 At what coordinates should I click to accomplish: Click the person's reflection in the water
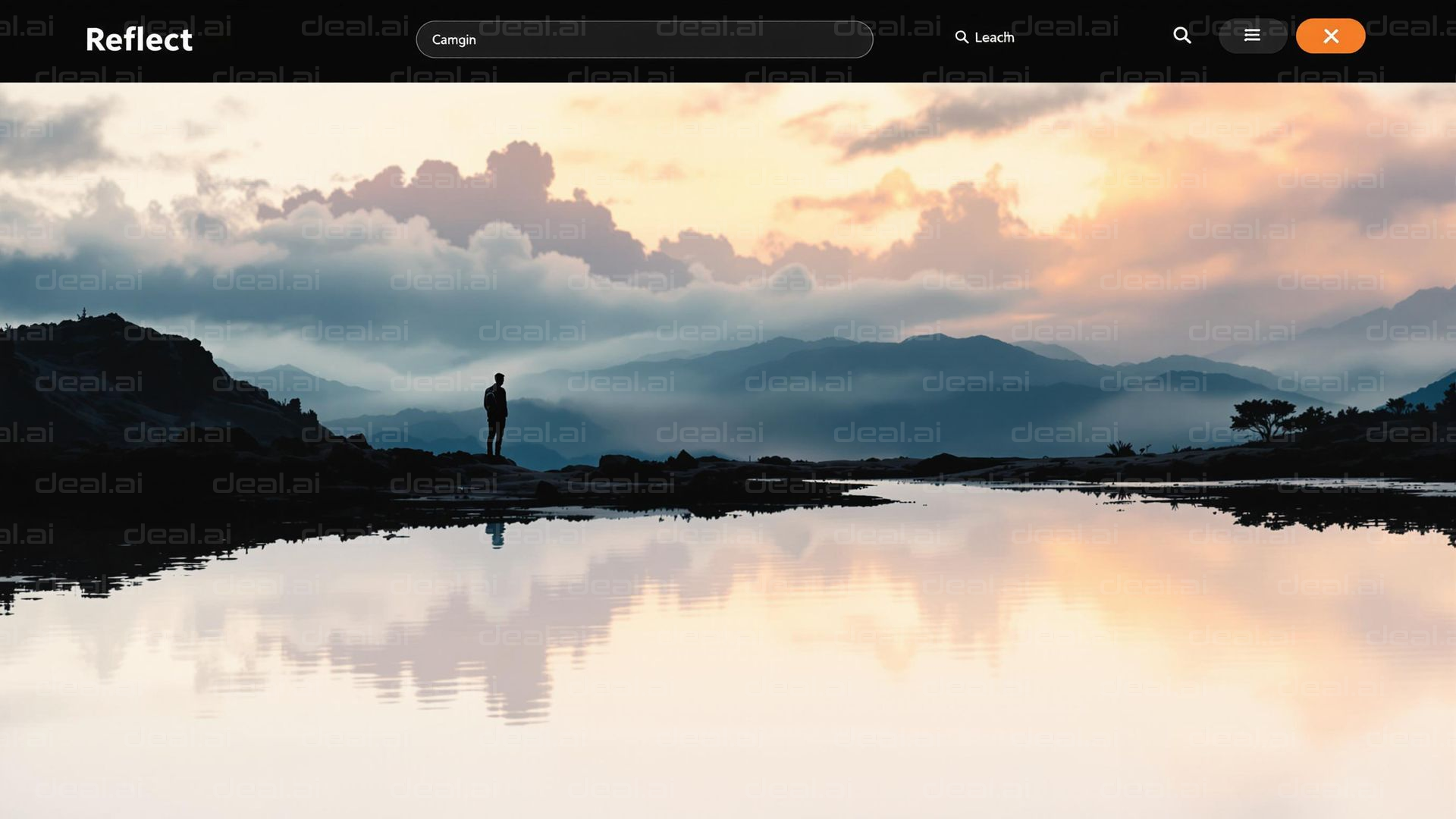[x=495, y=534]
